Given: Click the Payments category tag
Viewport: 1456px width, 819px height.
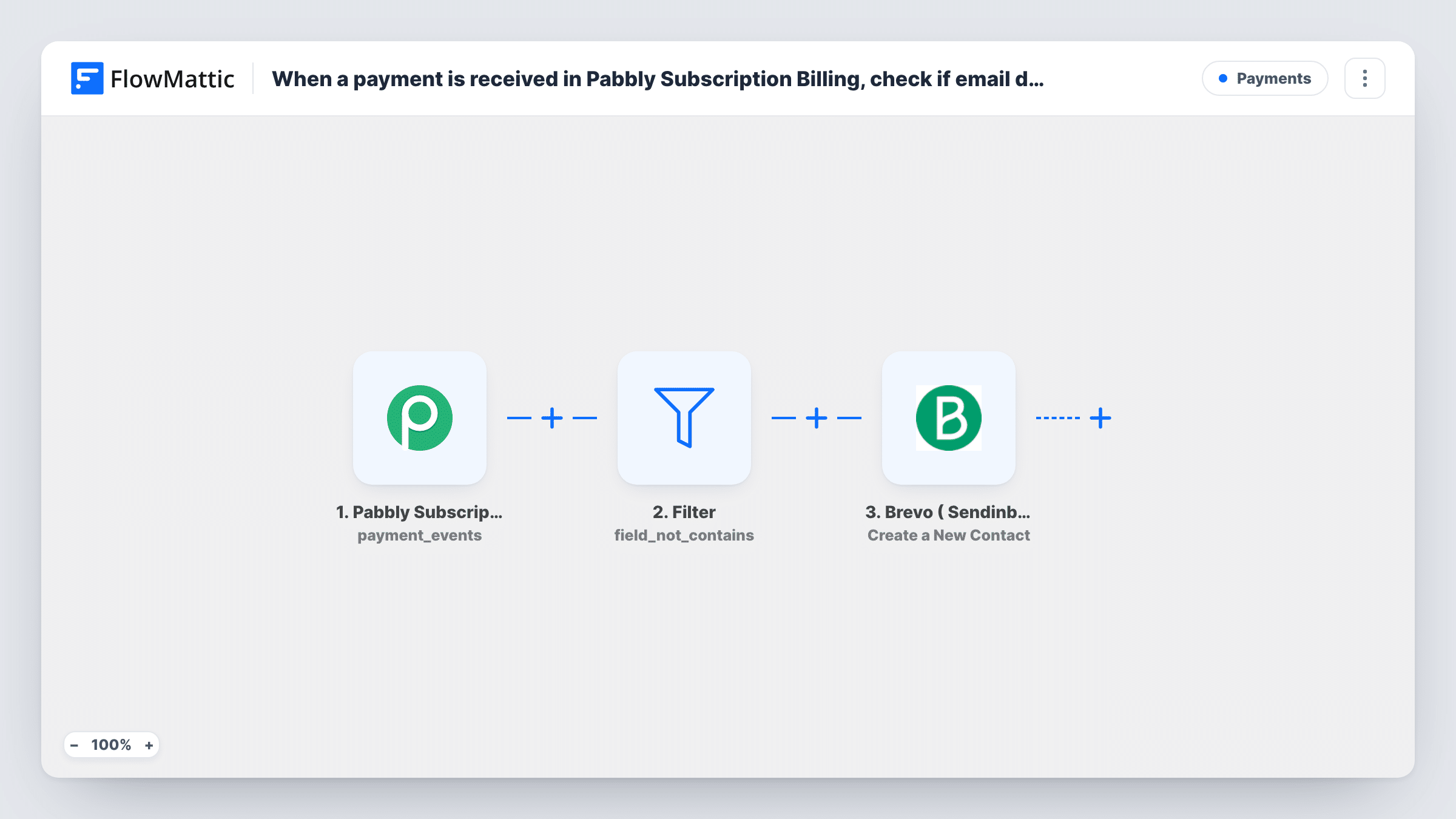Looking at the screenshot, I should tap(1265, 78).
